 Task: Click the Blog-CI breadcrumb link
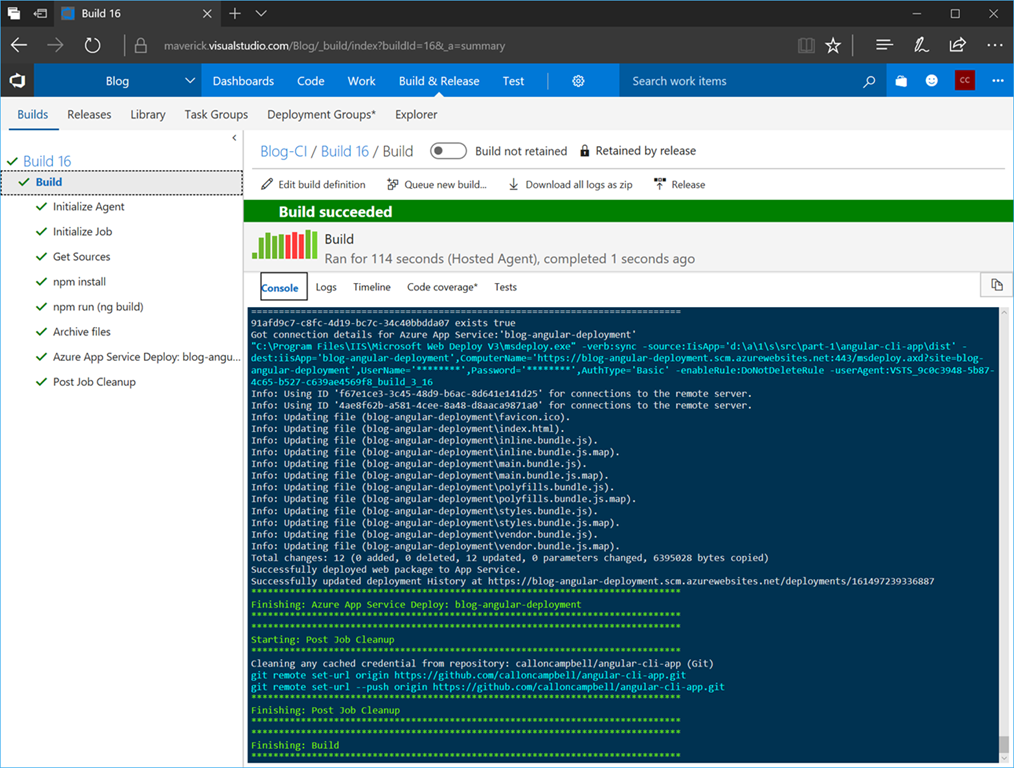pyautogui.click(x=283, y=151)
